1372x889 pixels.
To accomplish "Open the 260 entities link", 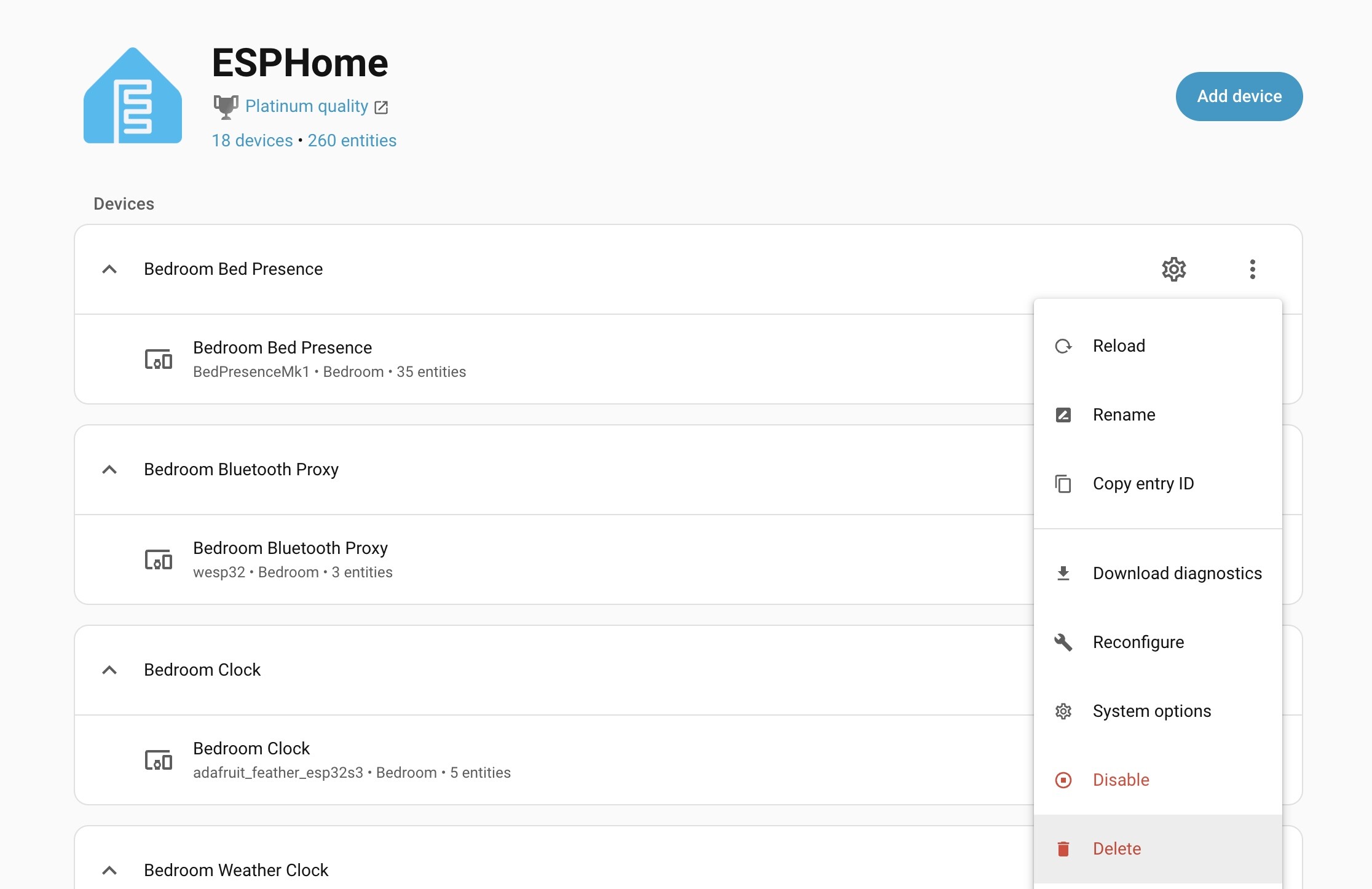I will click(x=352, y=141).
